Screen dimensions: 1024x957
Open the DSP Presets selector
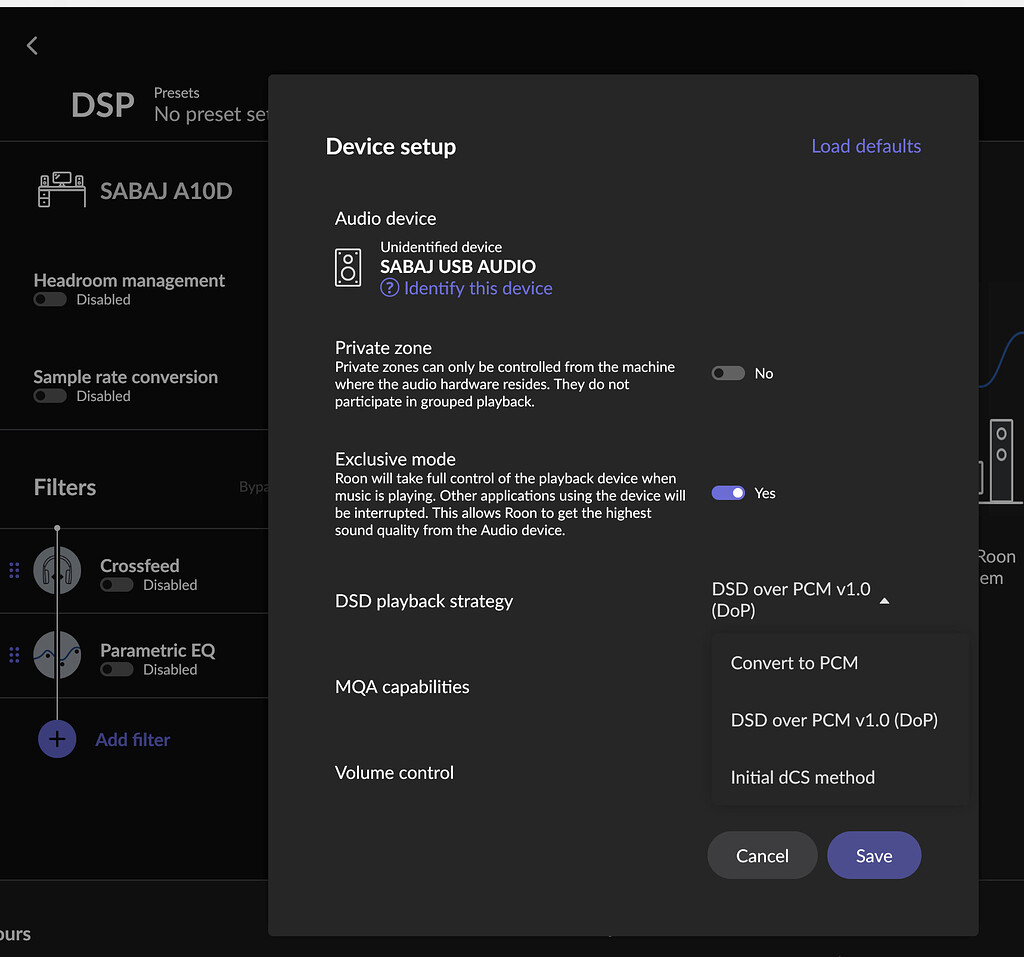(211, 105)
